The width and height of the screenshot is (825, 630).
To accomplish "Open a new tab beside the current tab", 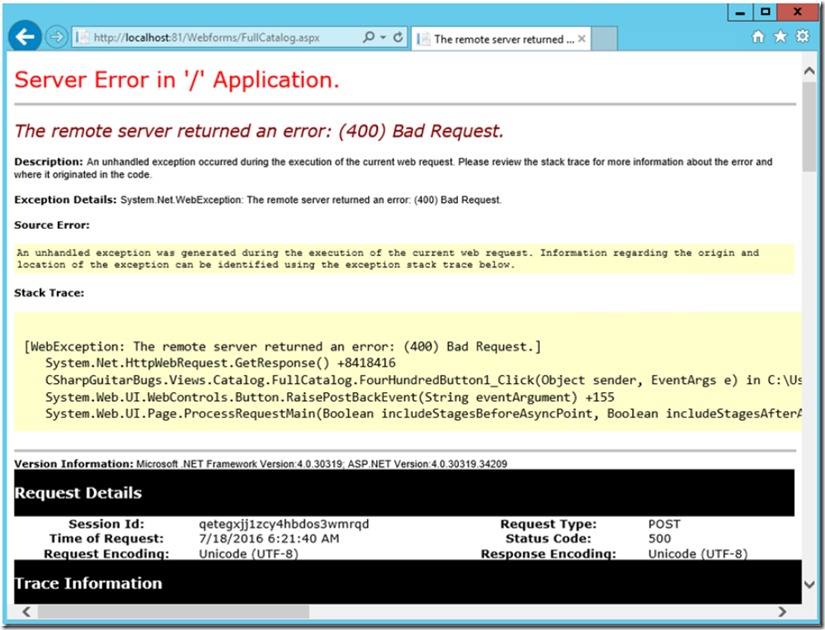I will [x=606, y=39].
